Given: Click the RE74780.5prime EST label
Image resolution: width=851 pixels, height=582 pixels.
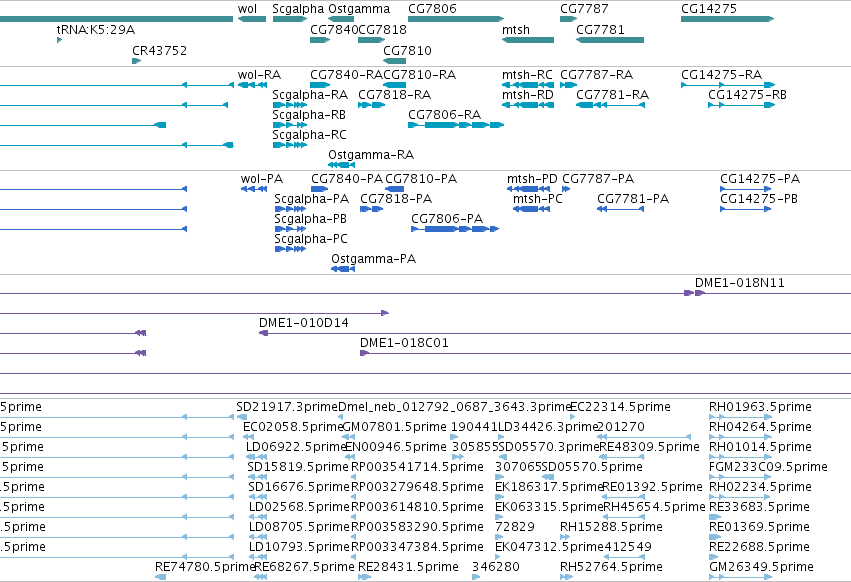Looking at the screenshot, I should coord(205,567).
